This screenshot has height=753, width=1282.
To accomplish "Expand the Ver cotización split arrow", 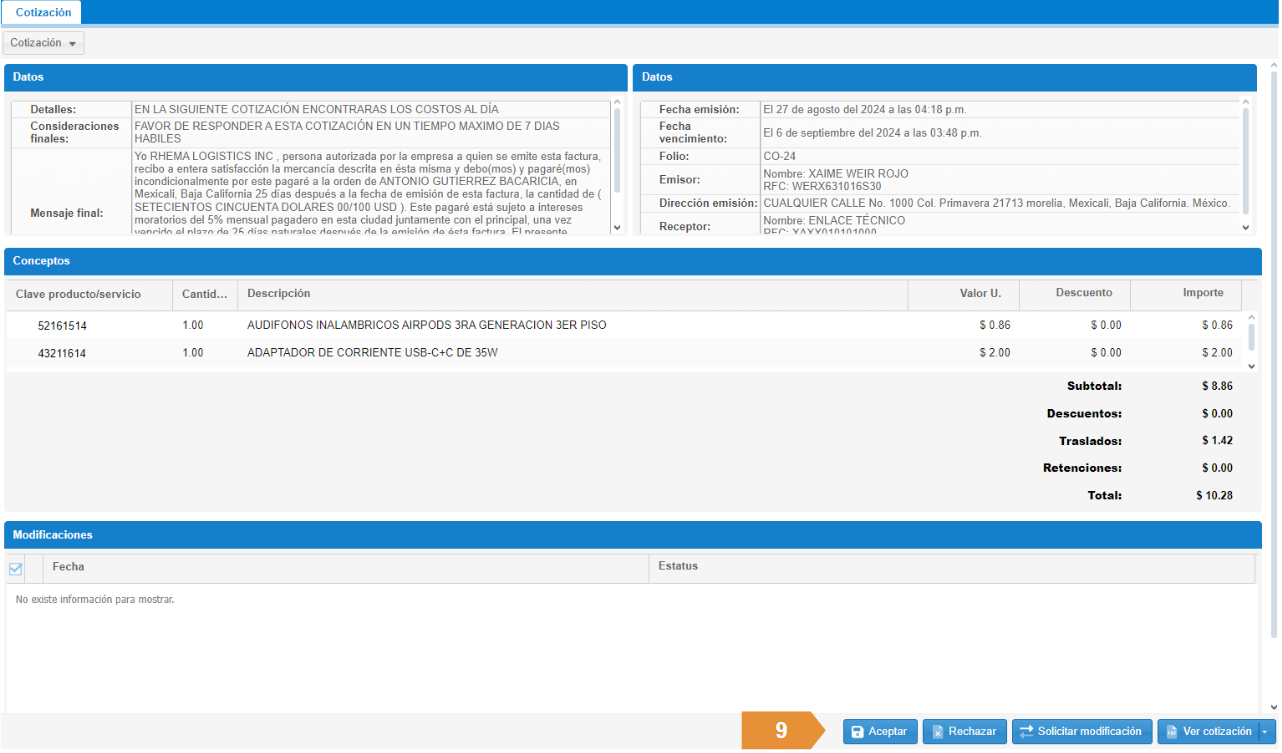I will click(x=1266, y=732).
